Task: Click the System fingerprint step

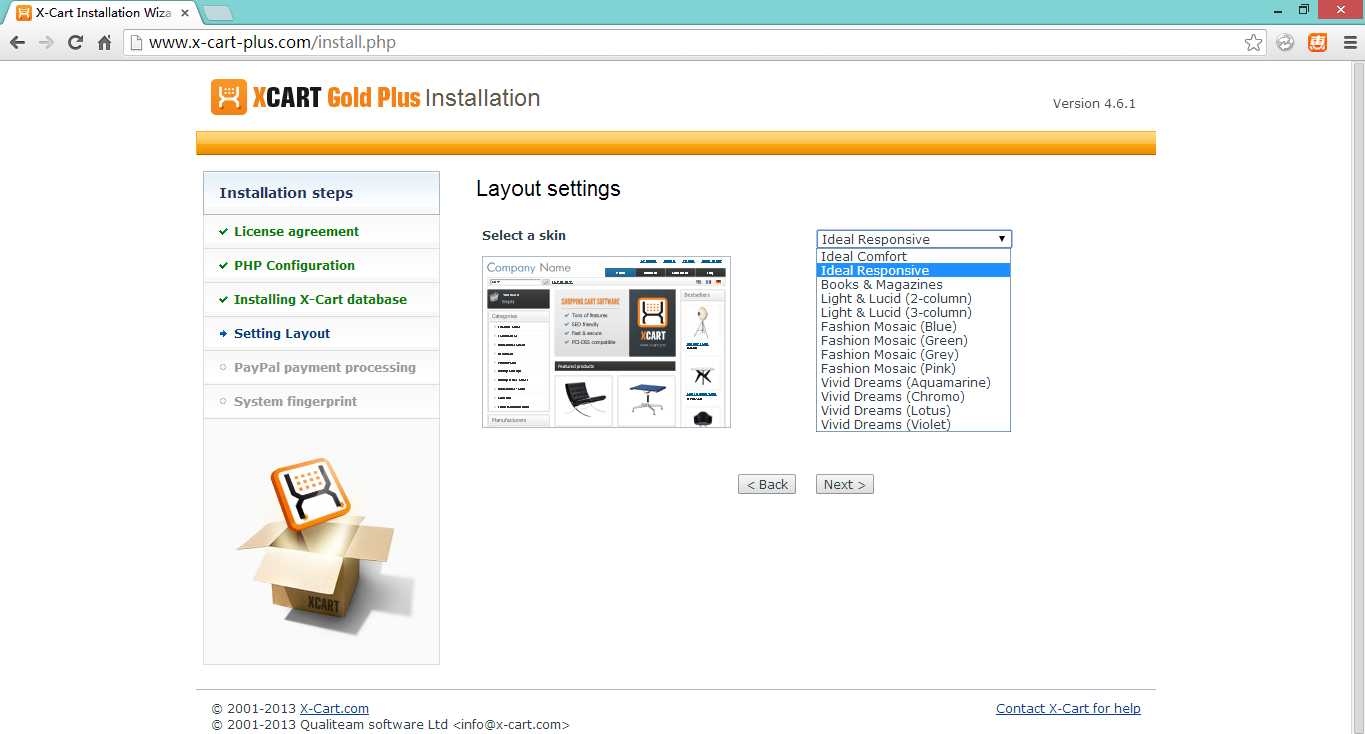Action: (x=295, y=401)
